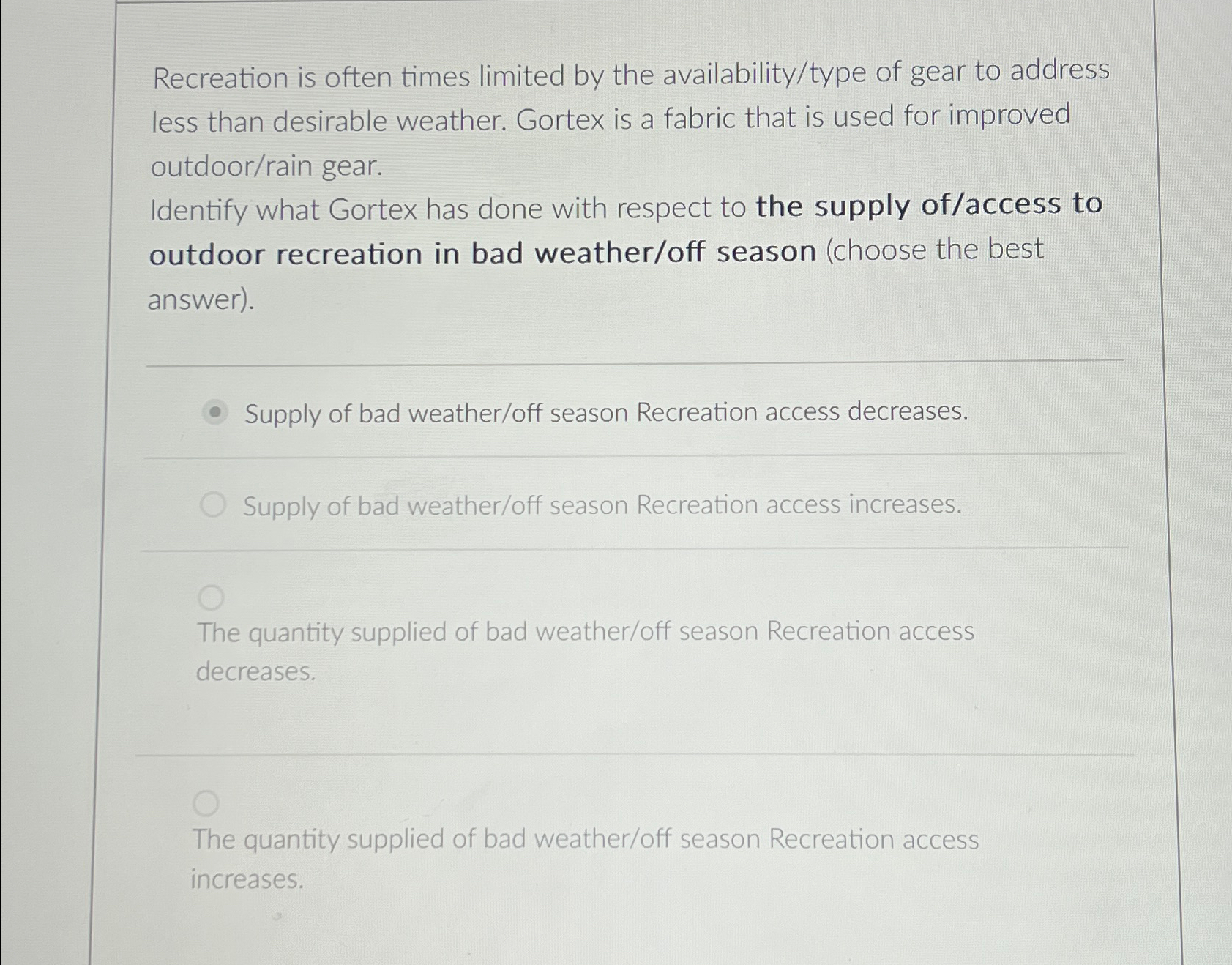
Task: Select 'The quantity supplied... decreases' radio button
Action: point(212,599)
